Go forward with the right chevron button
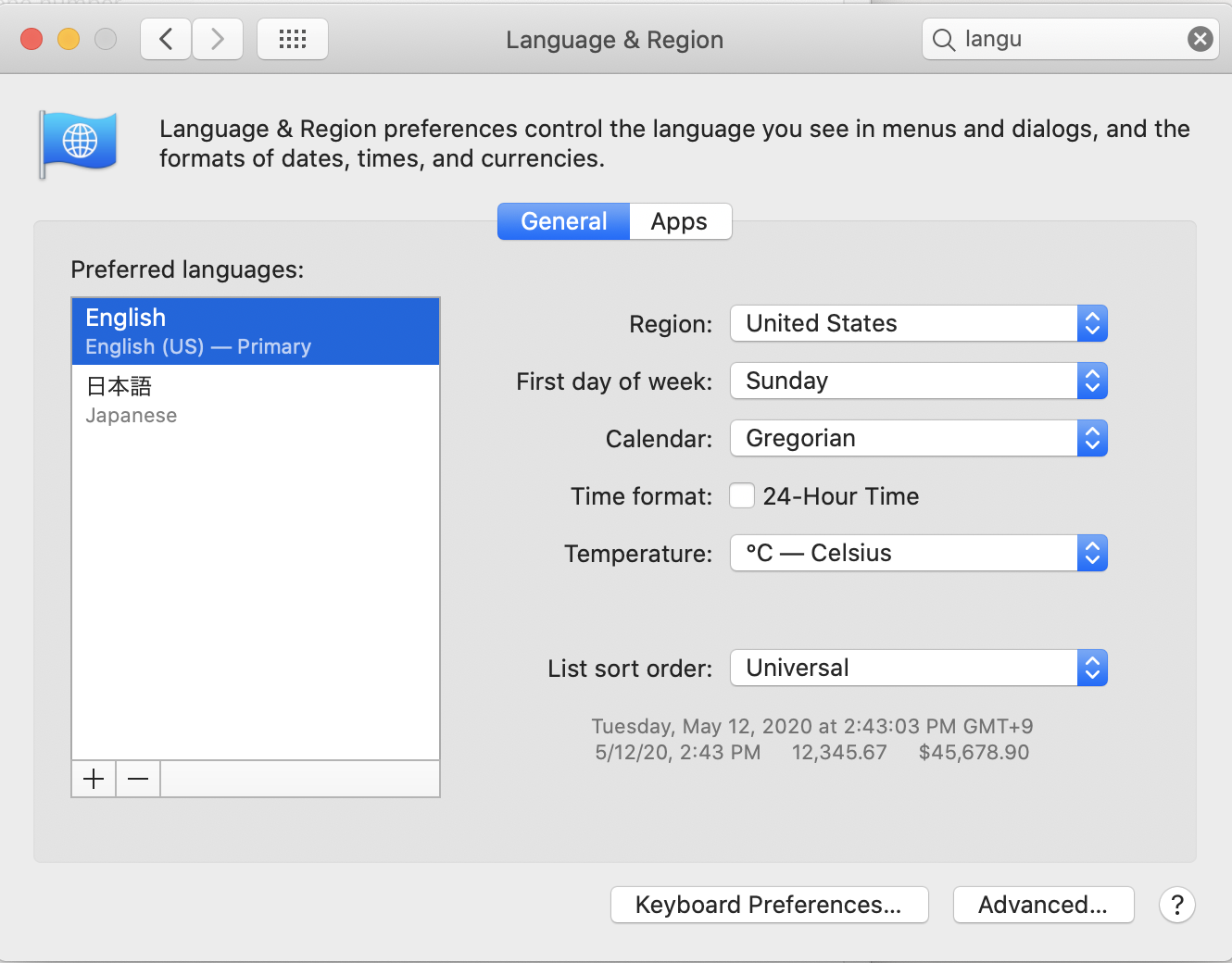1232x963 pixels. point(218,39)
